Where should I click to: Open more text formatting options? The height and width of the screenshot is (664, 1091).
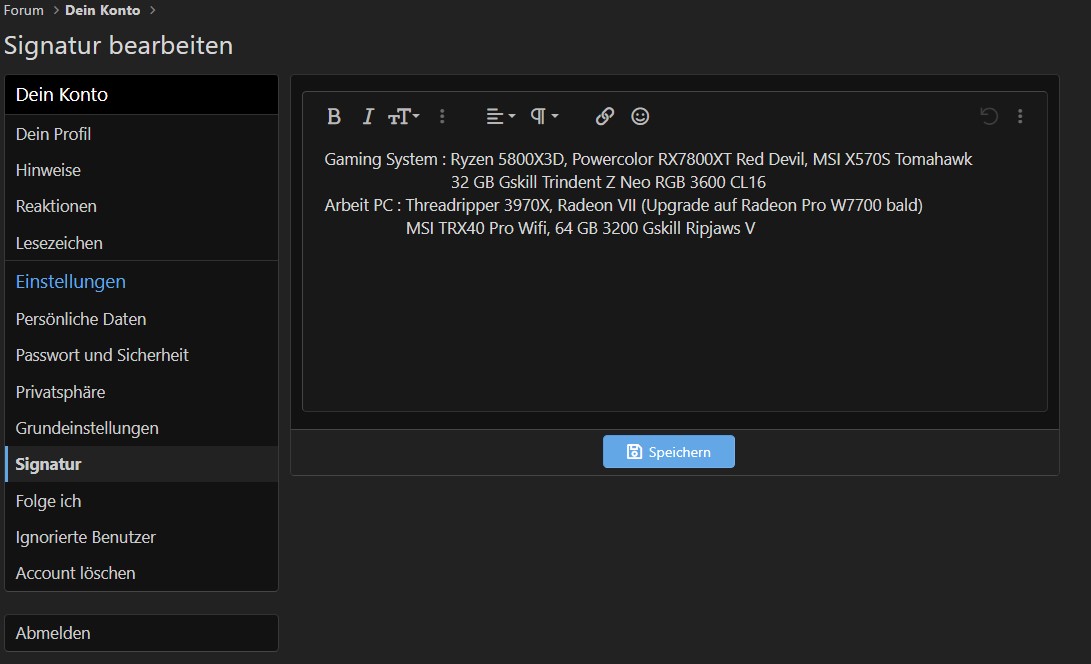[x=442, y=116]
